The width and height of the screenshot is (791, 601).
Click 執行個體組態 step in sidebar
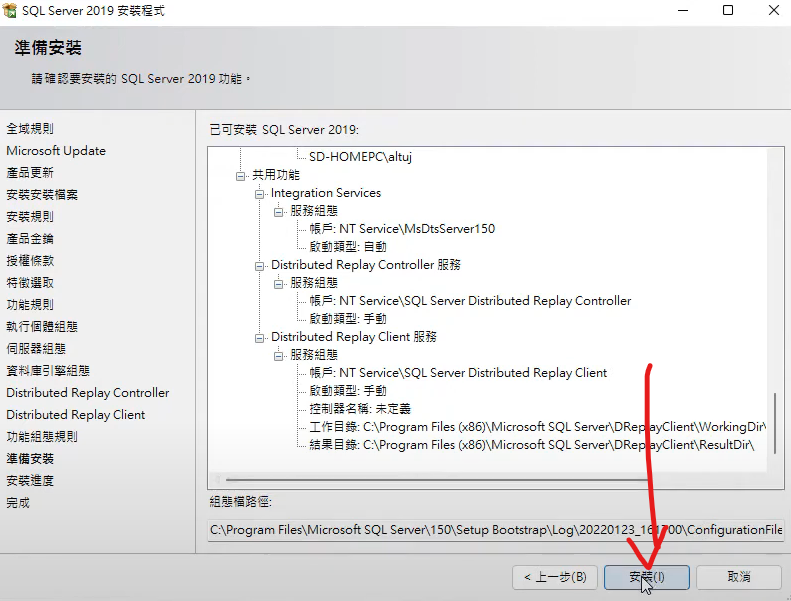[x=42, y=327]
